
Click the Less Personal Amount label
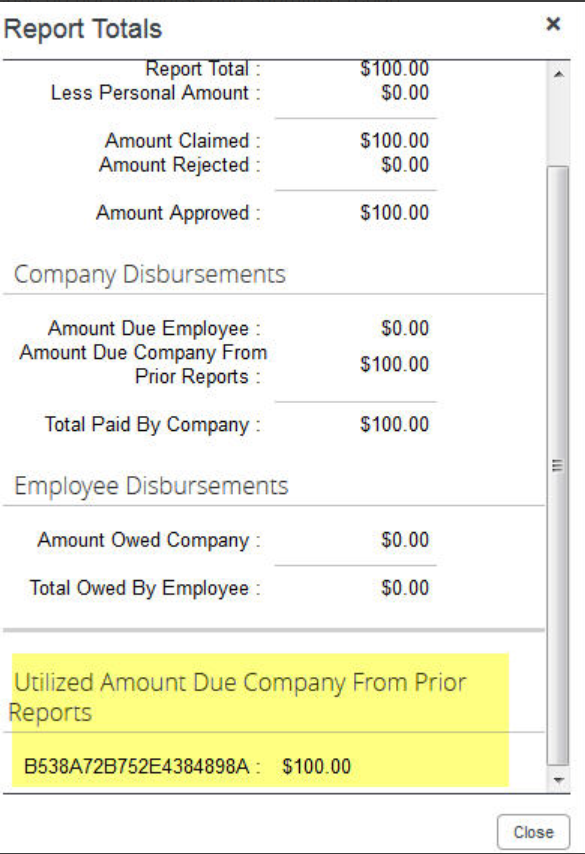point(150,93)
